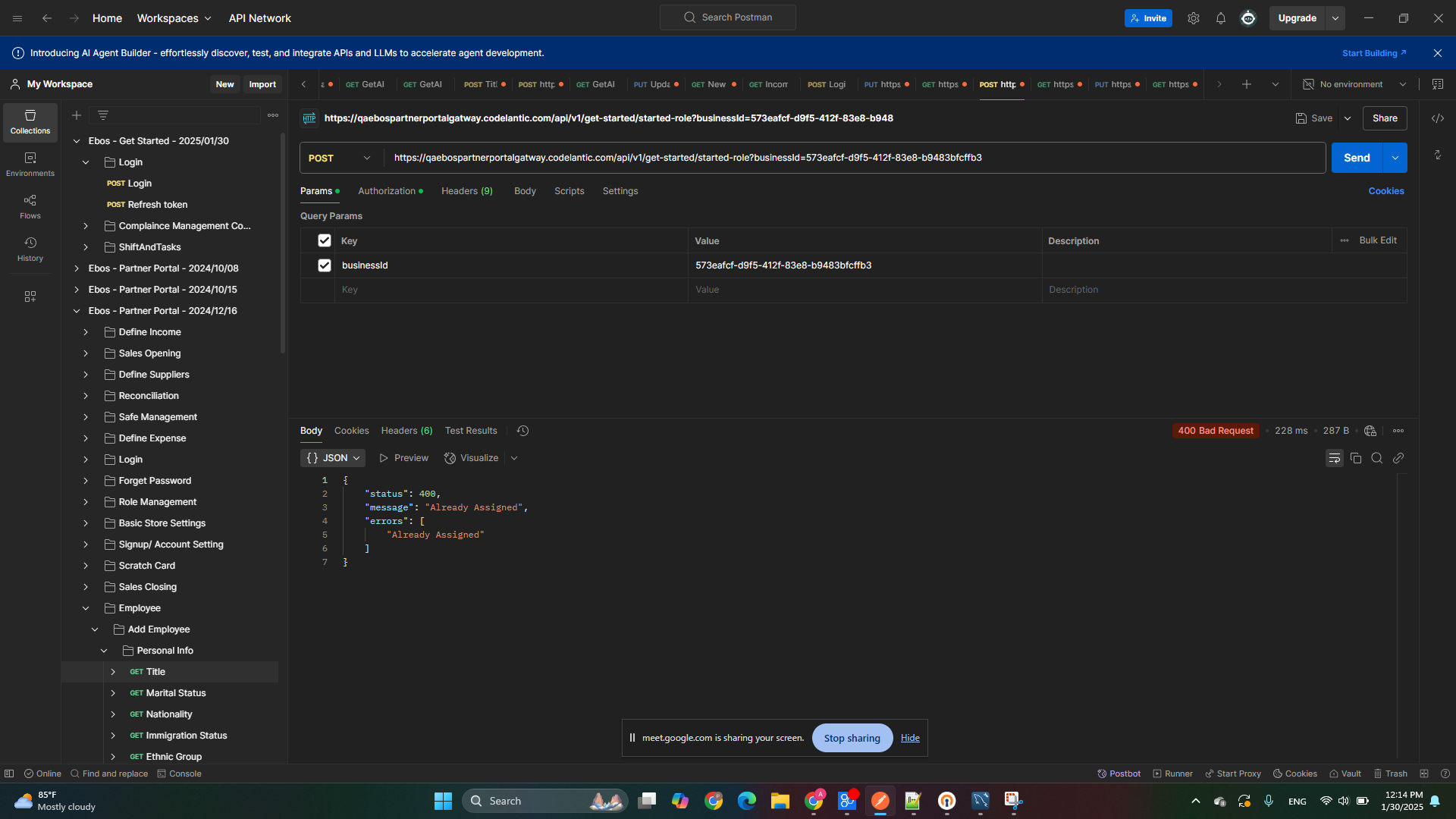The width and height of the screenshot is (1456, 819).
Task: Open the Send button options arrow
Action: [x=1395, y=158]
